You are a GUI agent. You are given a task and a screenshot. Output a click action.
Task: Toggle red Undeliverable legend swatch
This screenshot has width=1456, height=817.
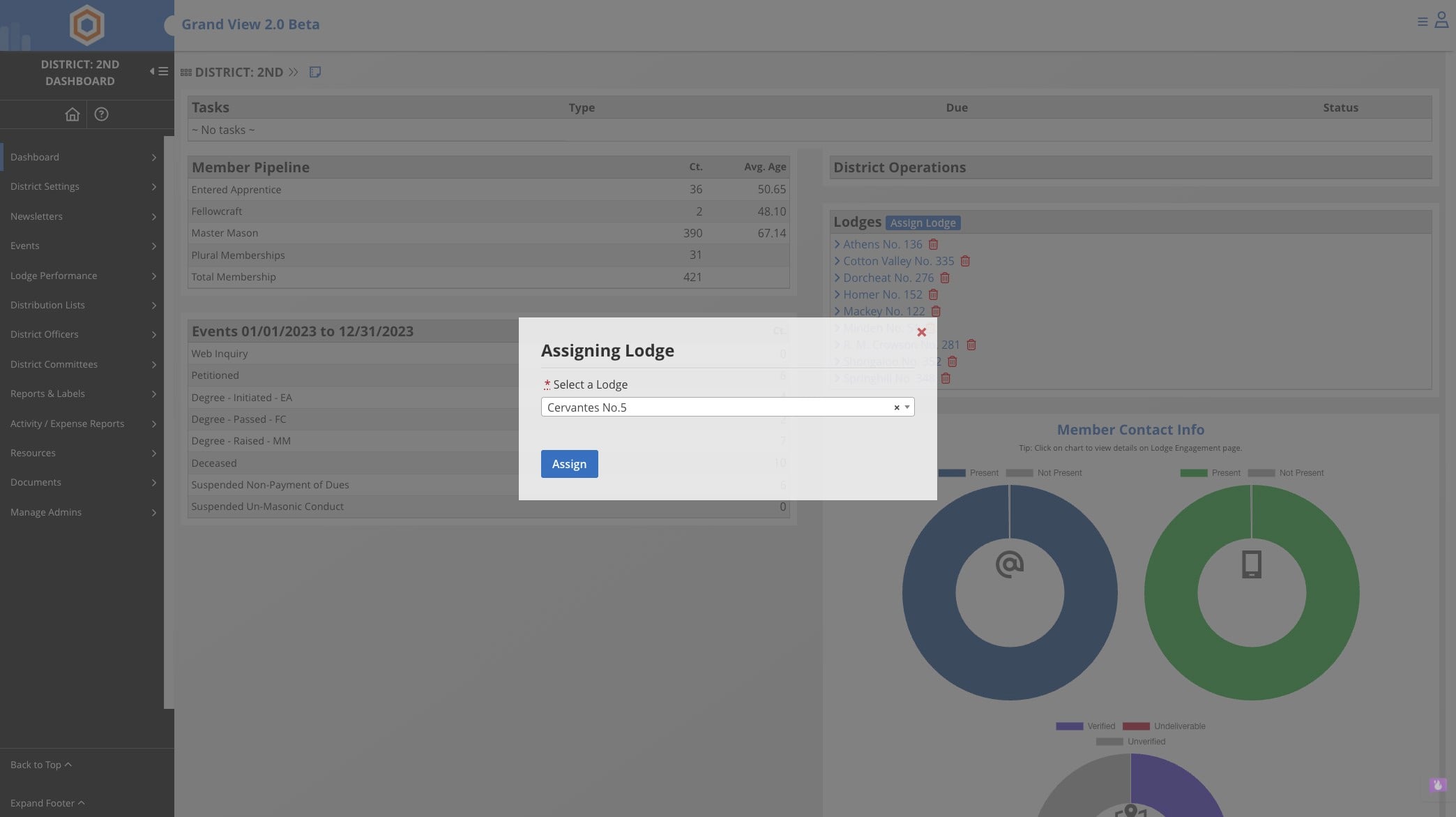click(1136, 726)
